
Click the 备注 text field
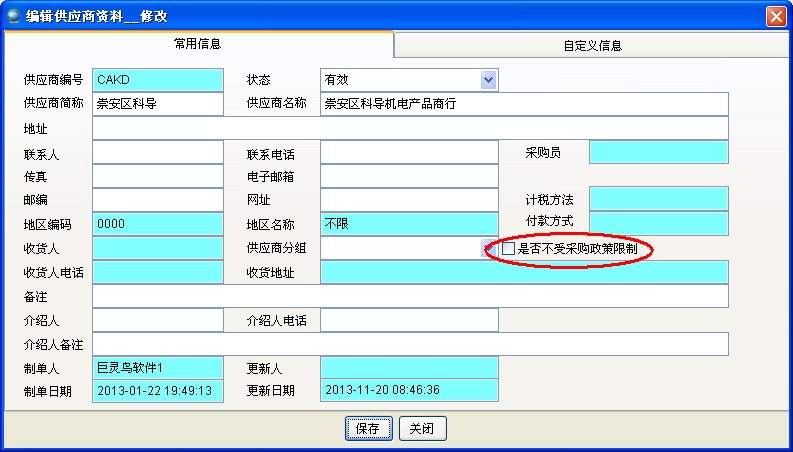(x=410, y=296)
